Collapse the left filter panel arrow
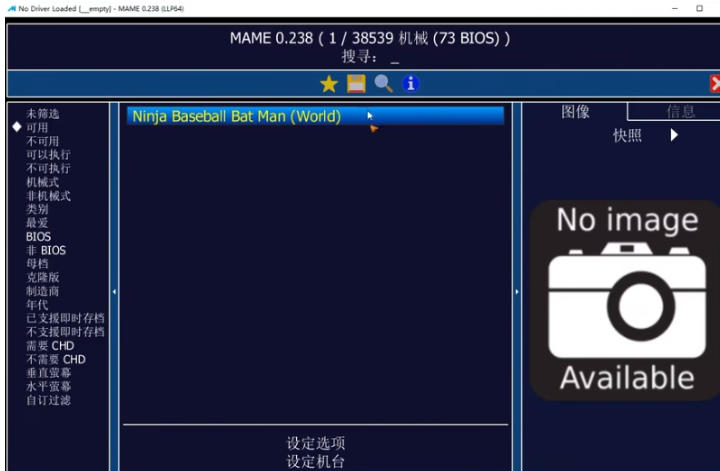Image resolution: width=720 pixels, height=471 pixels. pyautogui.click(x=114, y=291)
